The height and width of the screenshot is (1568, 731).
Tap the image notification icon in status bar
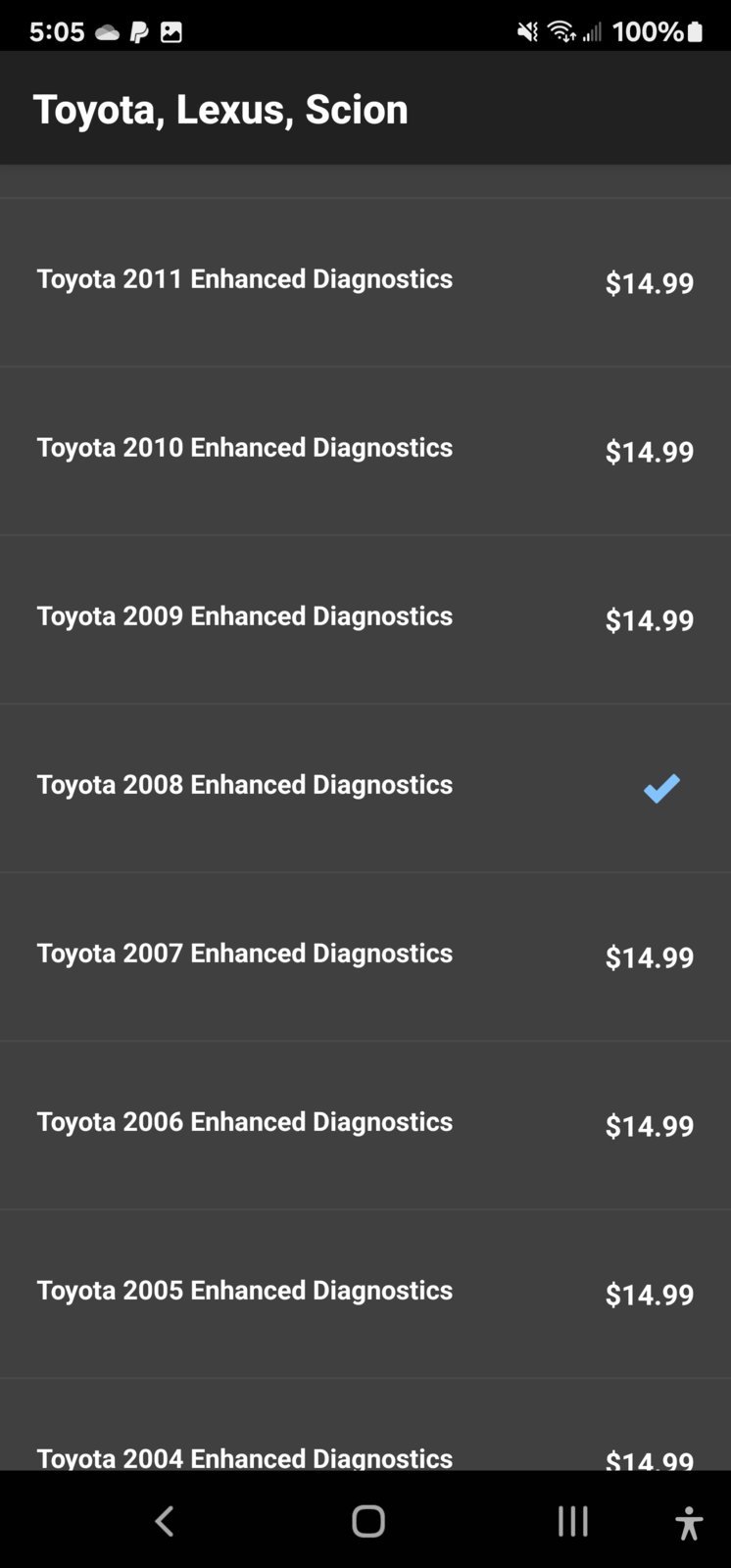[x=171, y=32]
